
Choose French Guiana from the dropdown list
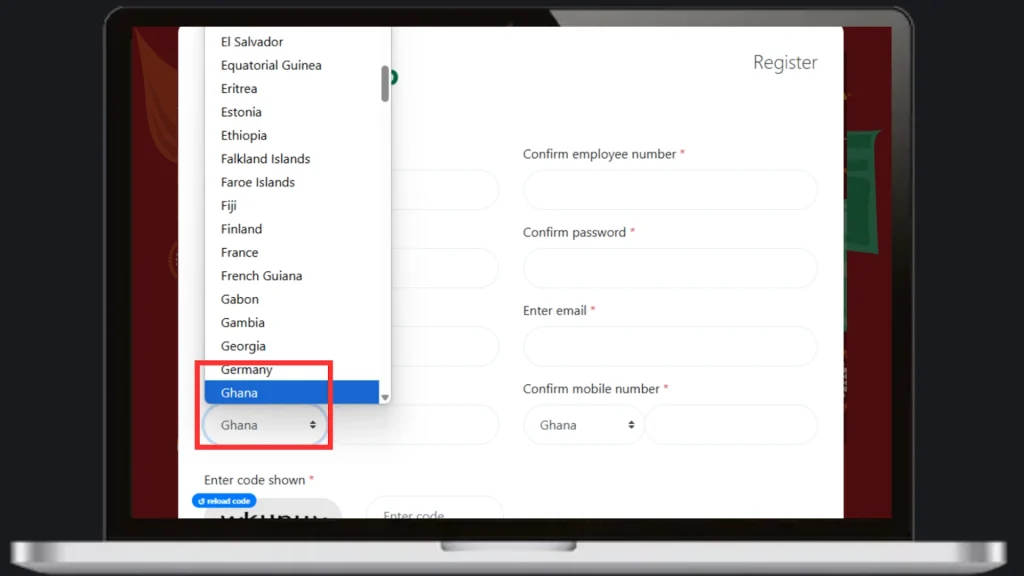[x=261, y=276]
